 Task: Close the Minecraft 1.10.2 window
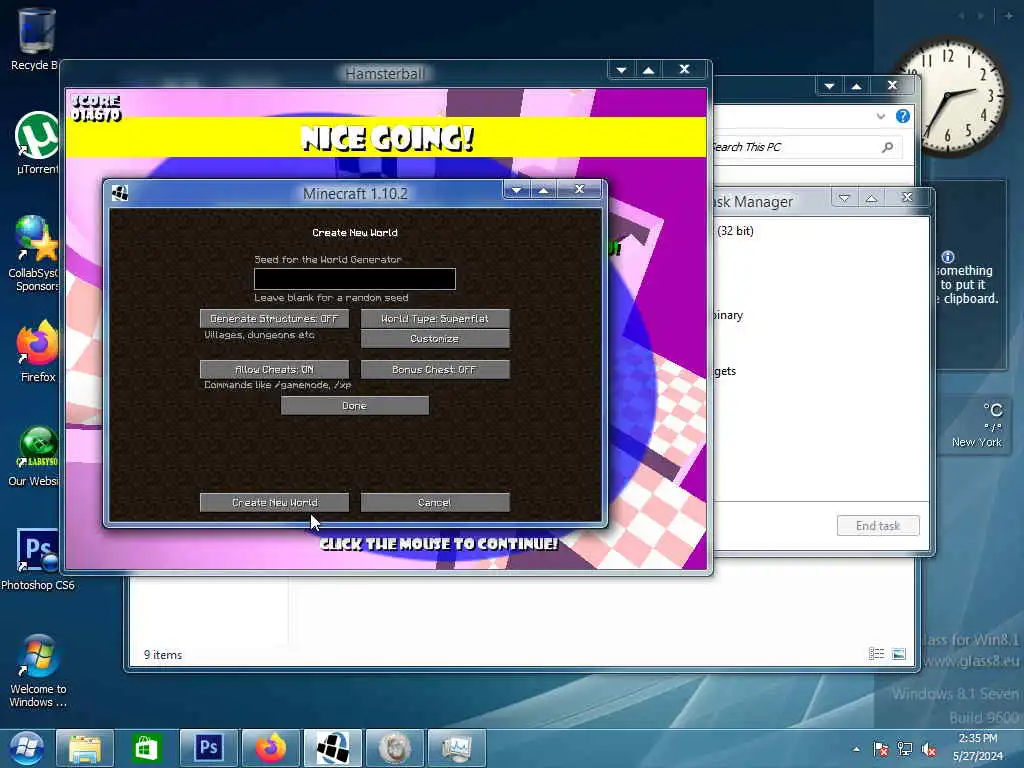coord(579,189)
